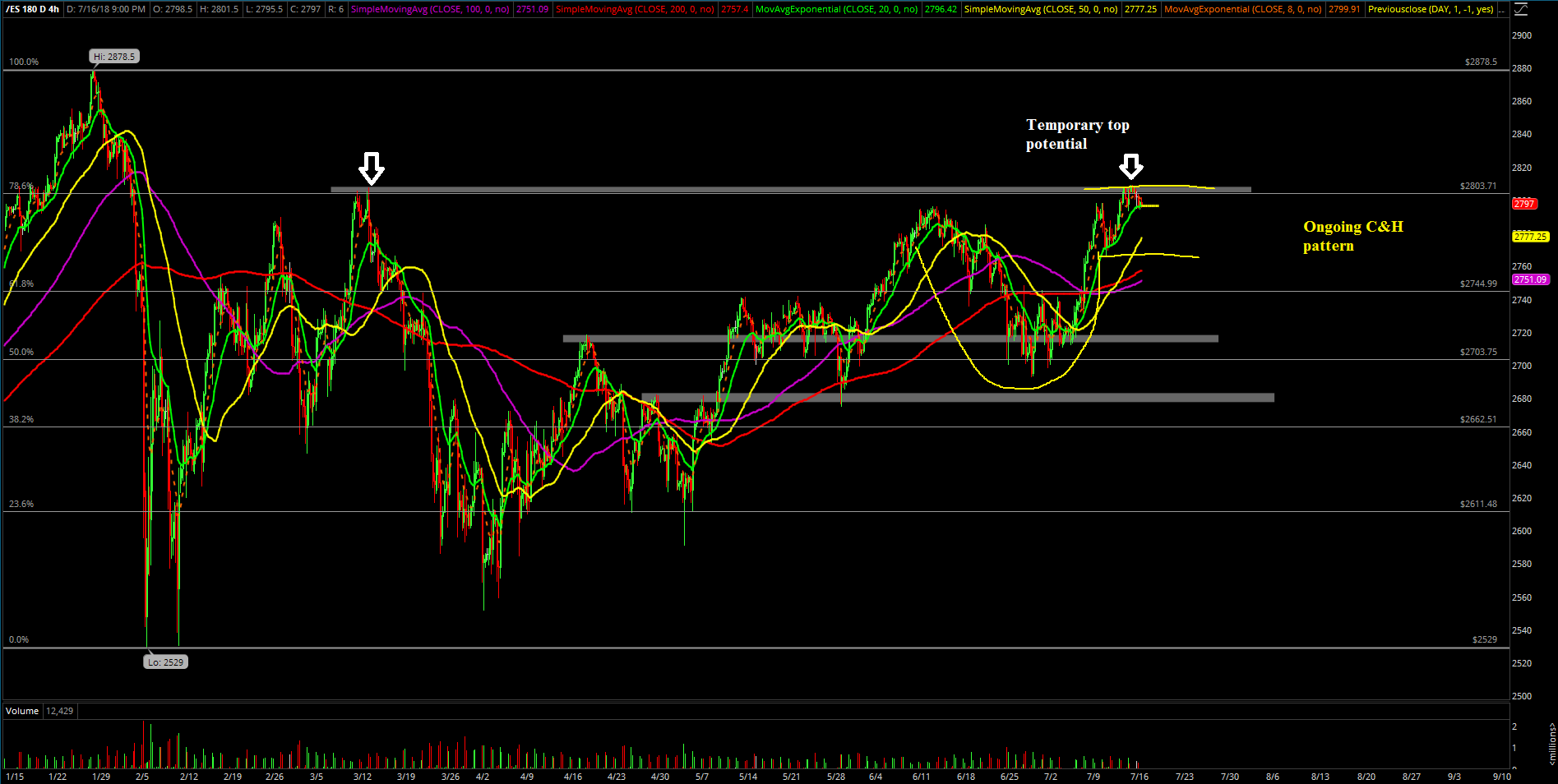Screen dimensions: 1558x784
Task: Click the C: 2797 close readout
Action: point(305,9)
